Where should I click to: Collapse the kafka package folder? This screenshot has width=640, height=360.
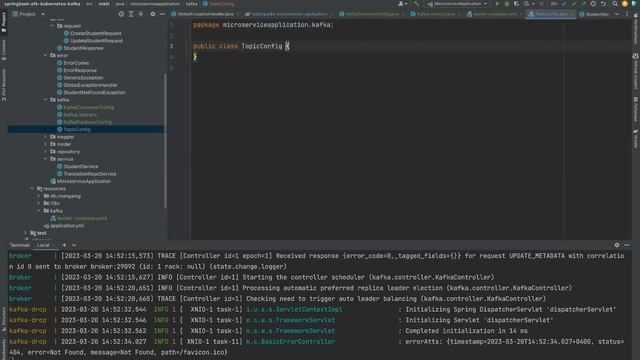pyautogui.click(x=45, y=100)
